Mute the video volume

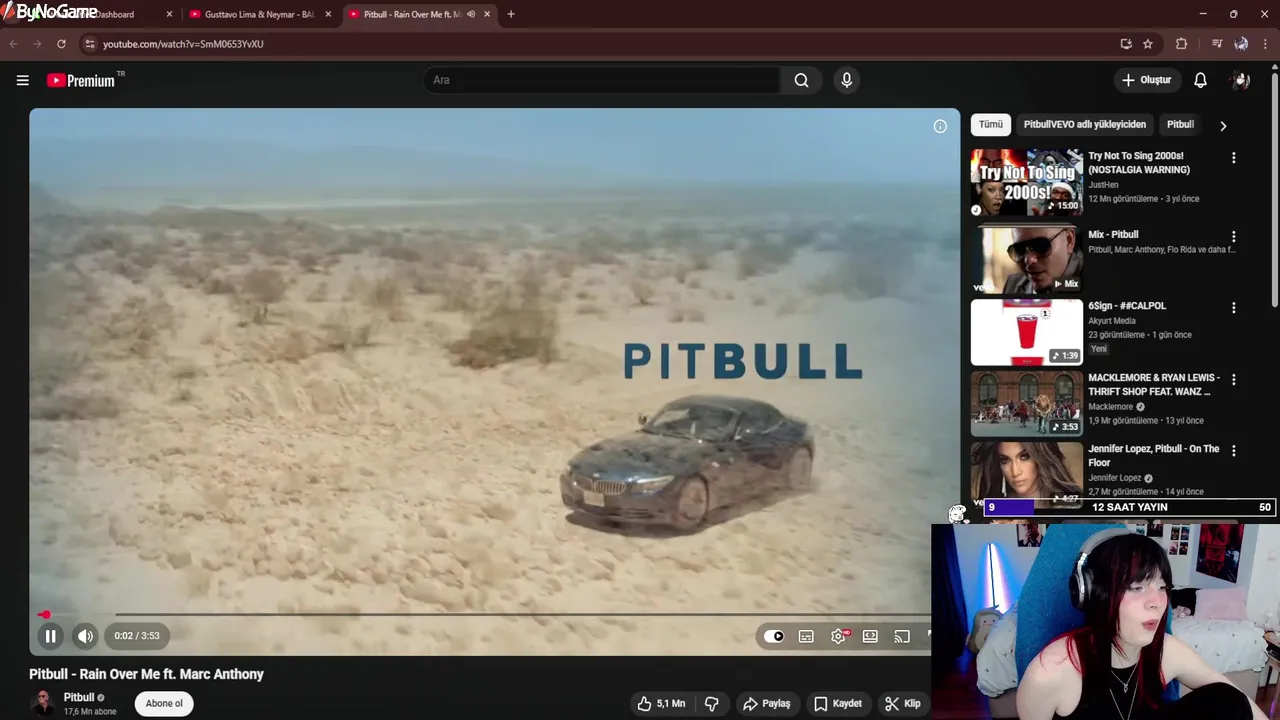point(85,636)
